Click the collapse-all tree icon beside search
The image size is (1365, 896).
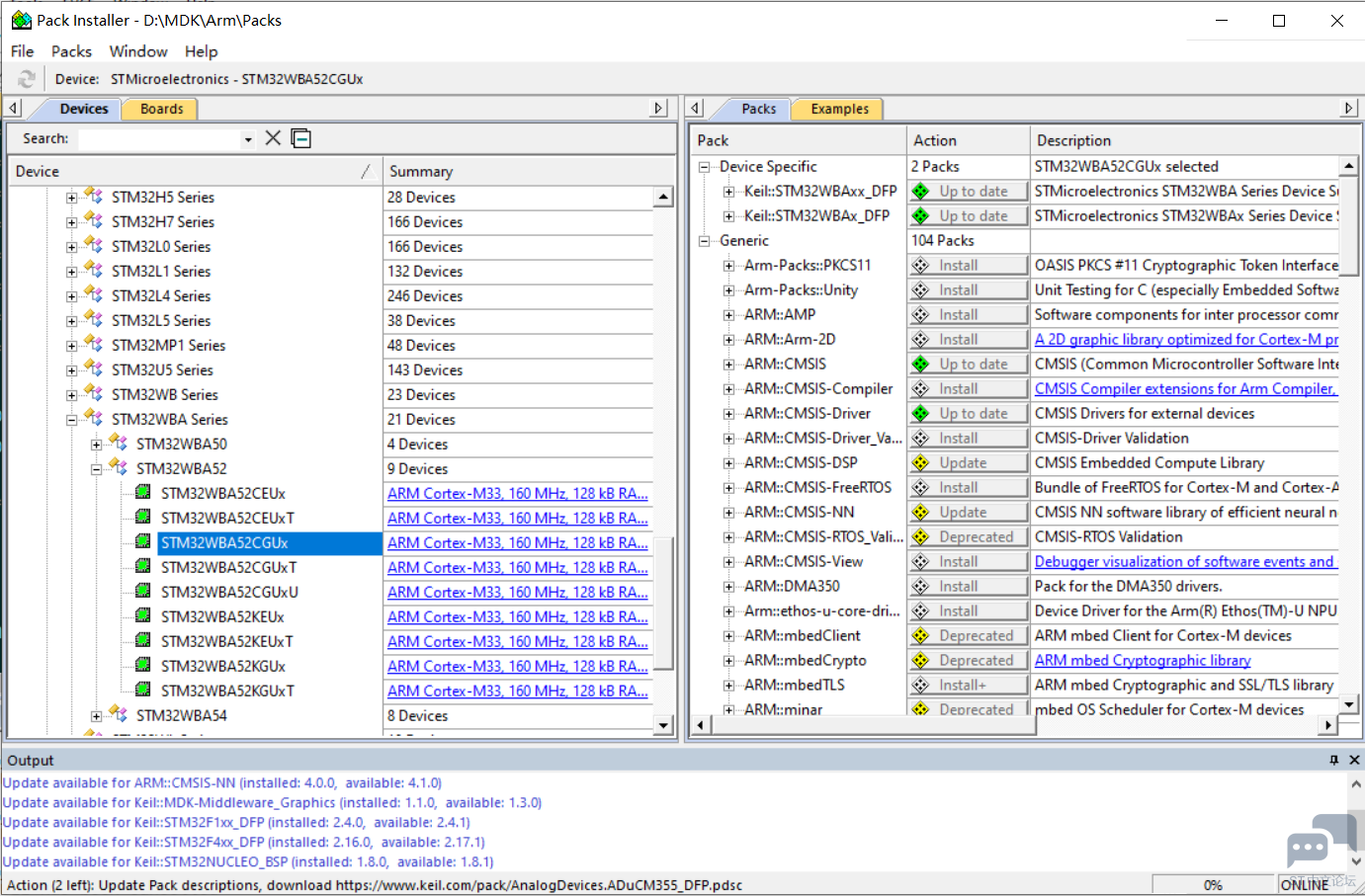301,138
